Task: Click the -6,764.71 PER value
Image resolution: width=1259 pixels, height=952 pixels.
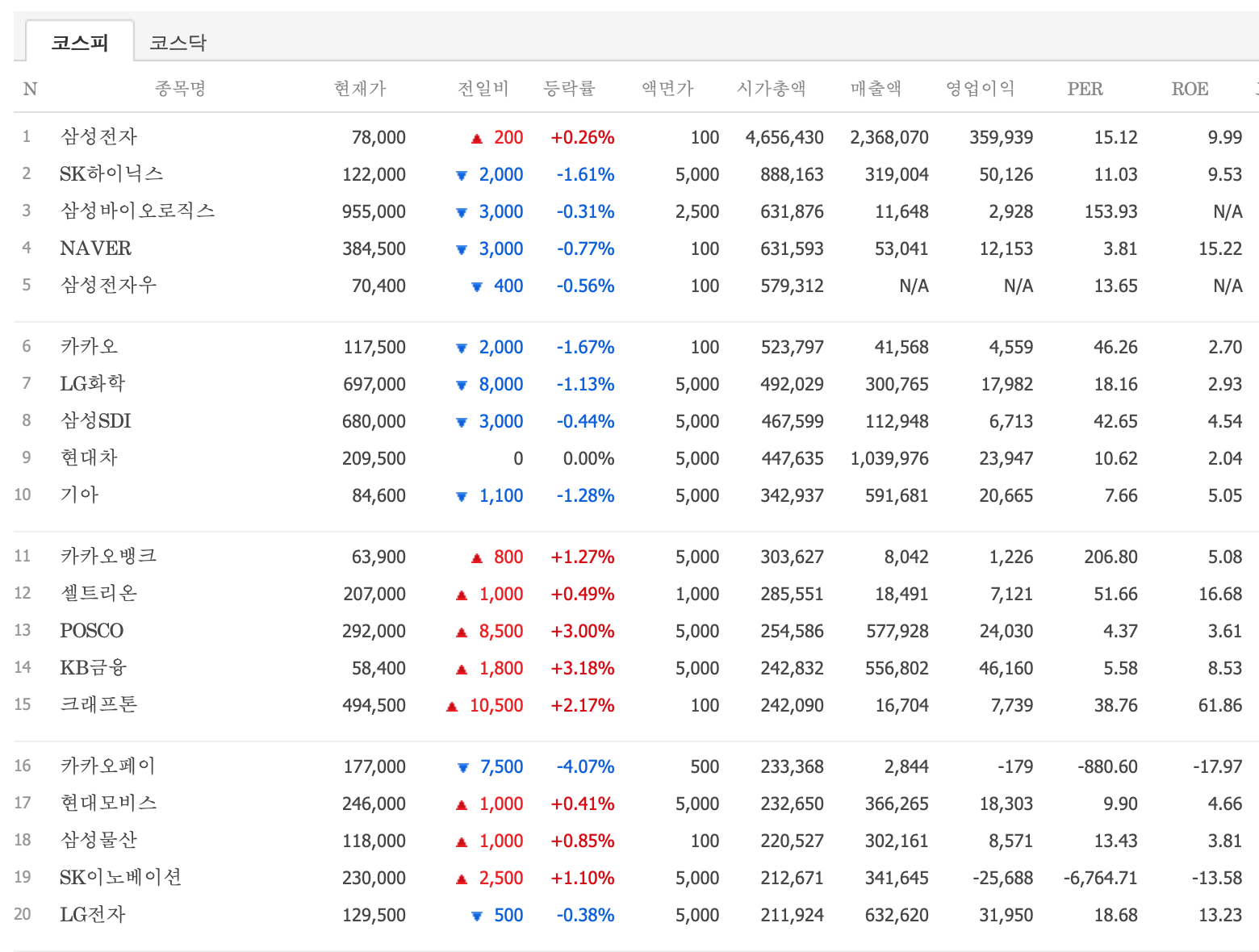Action: (x=1101, y=878)
